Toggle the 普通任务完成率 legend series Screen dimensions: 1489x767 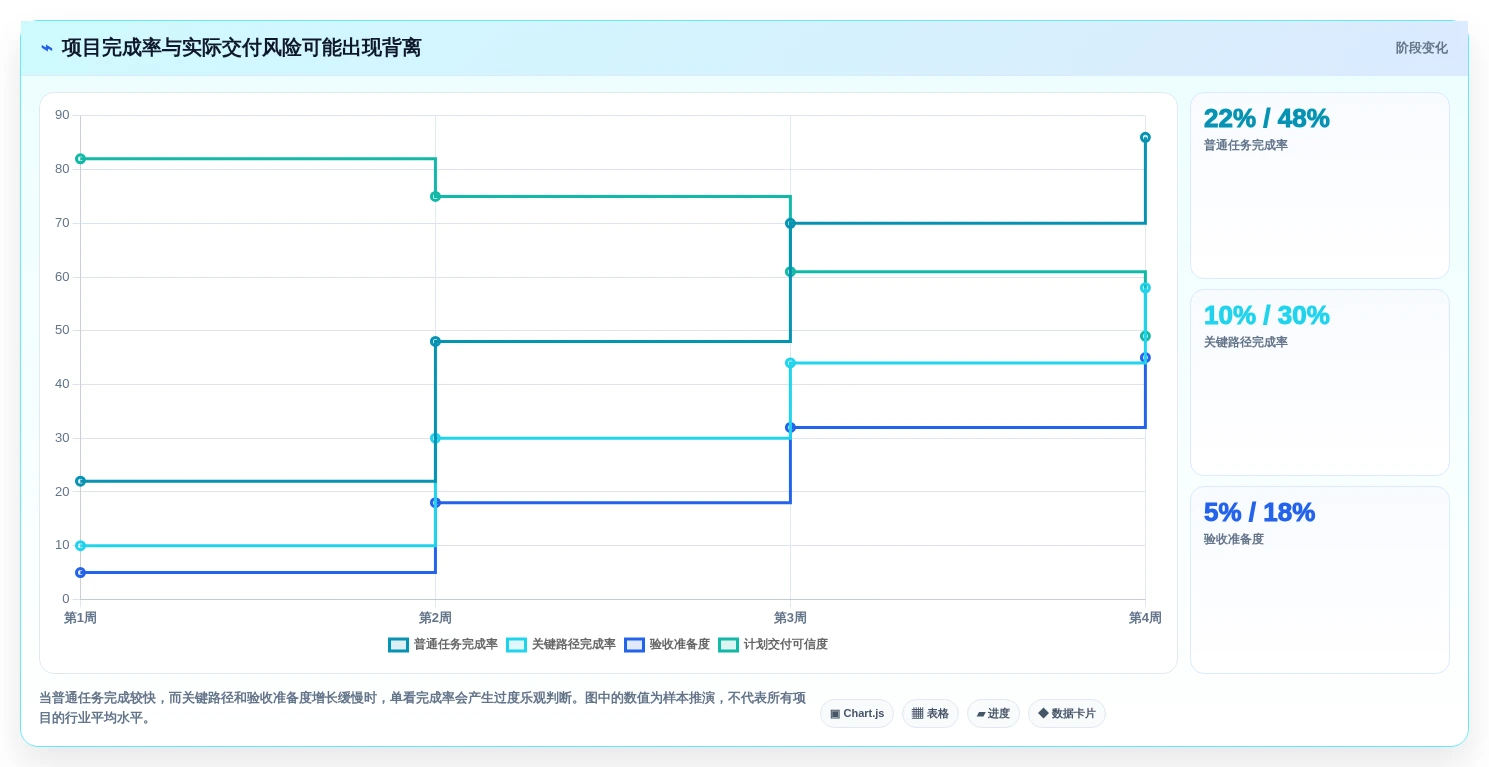[x=443, y=645]
